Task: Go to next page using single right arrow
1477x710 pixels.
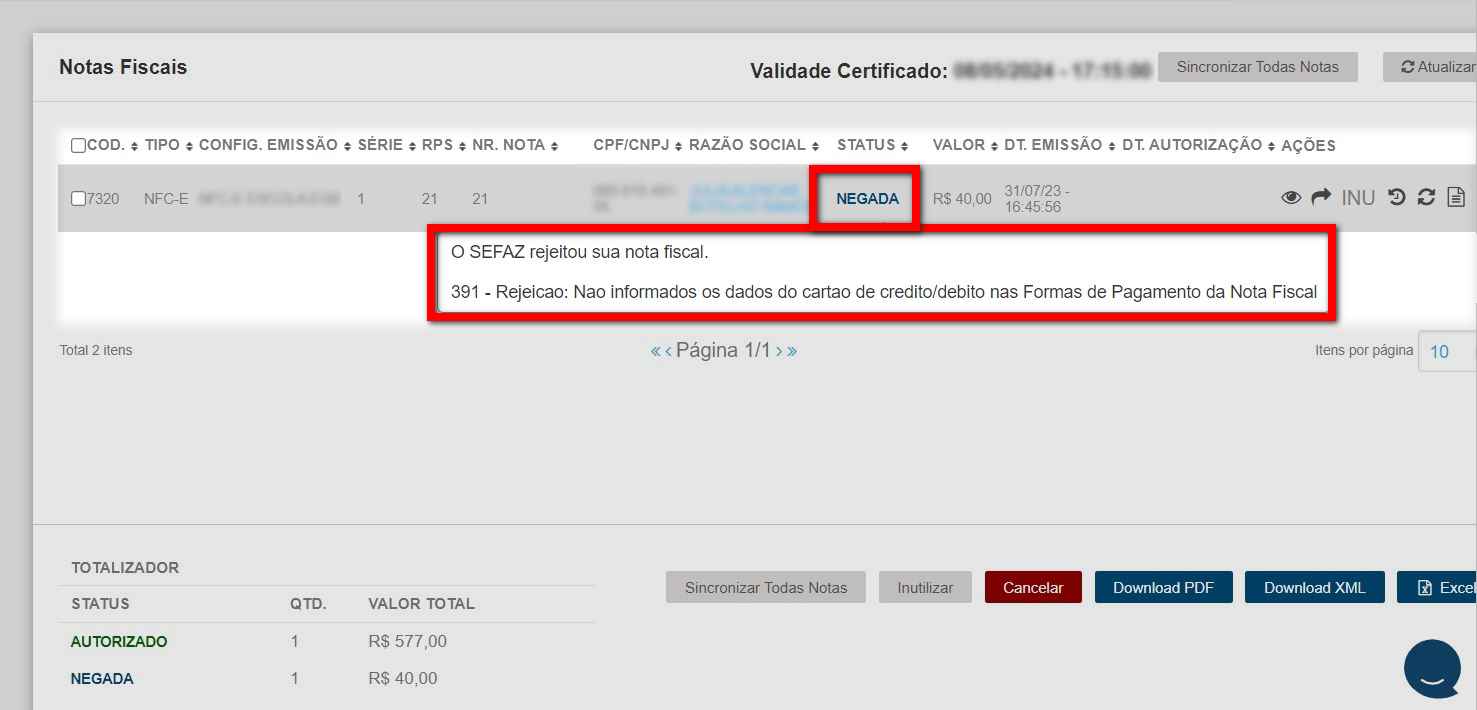Action: [x=779, y=351]
